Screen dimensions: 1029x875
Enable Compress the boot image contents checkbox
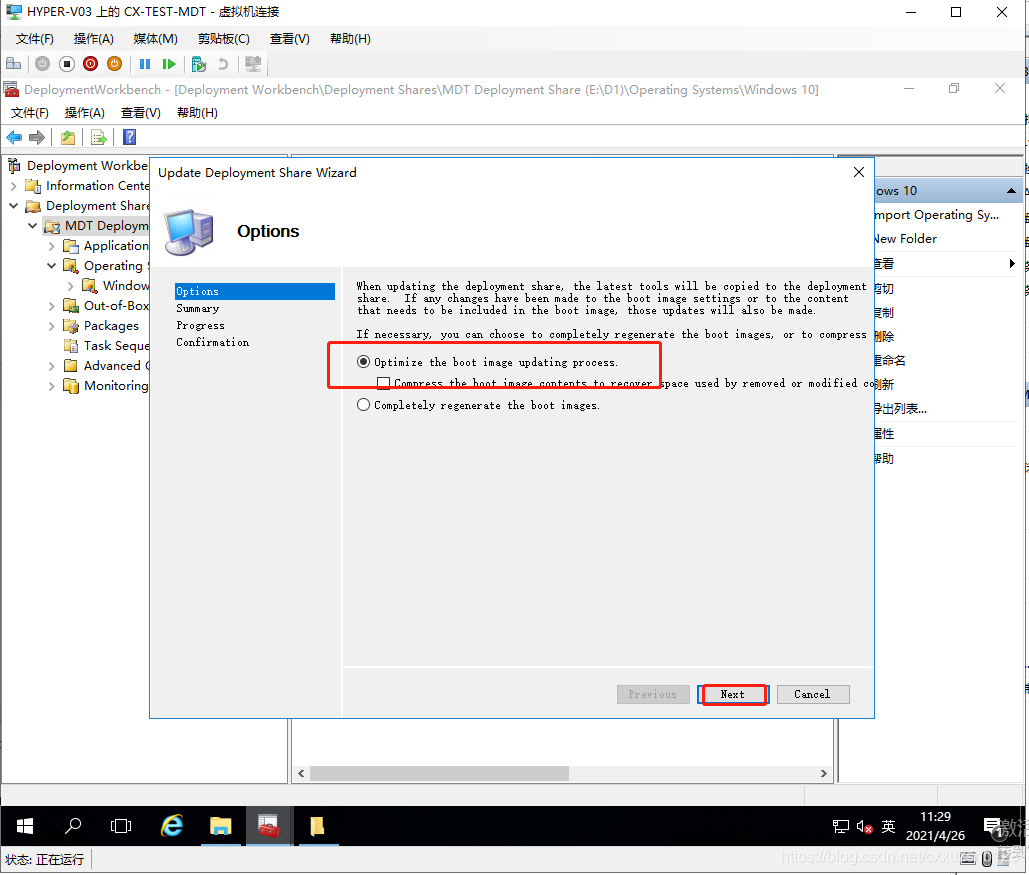tap(384, 383)
